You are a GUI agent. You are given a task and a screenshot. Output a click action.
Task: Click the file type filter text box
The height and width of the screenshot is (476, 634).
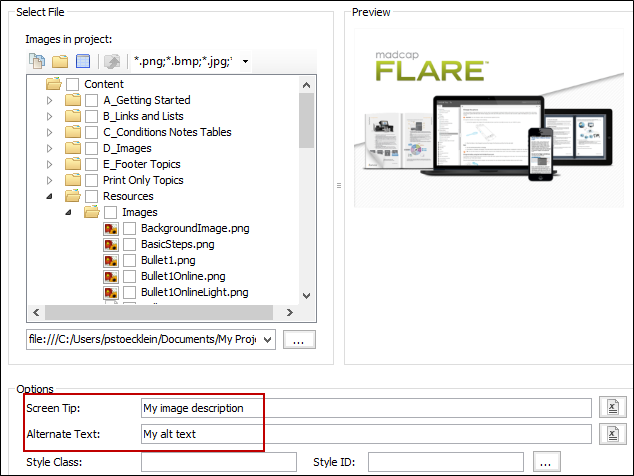[x=184, y=61]
